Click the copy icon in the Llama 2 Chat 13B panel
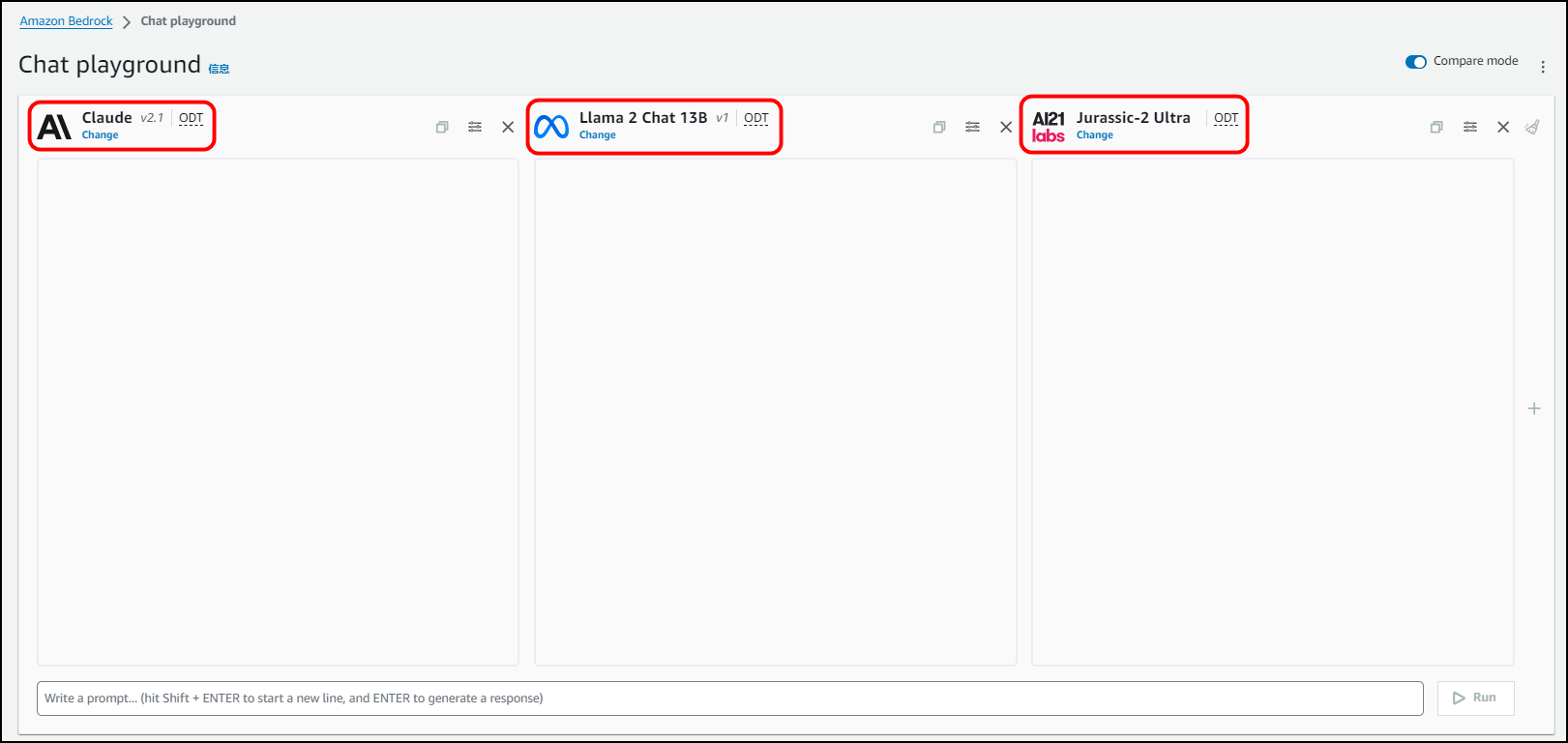Image resolution: width=1568 pixels, height=743 pixels. (939, 127)
